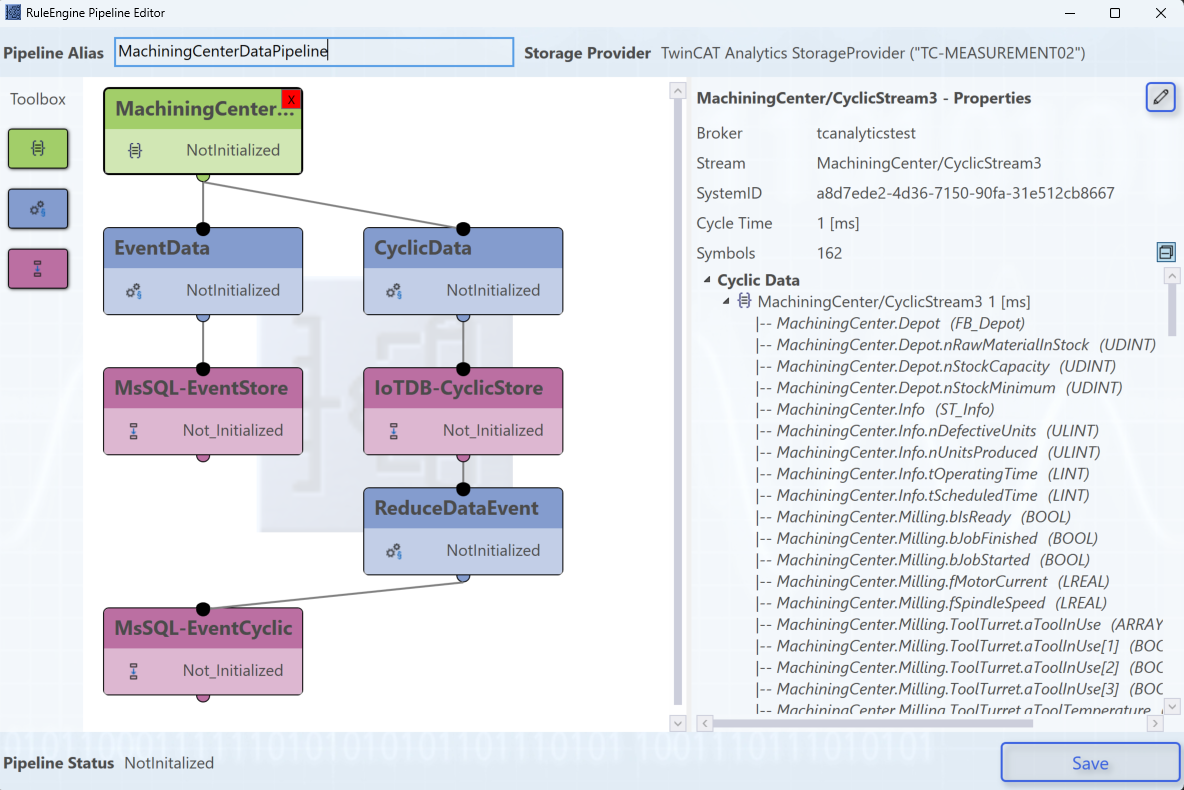Click the input port on MsSQL-EventCyclic node
This screenshot has width=1184, height=790.
pyautogui.click(x=203, y=609)
